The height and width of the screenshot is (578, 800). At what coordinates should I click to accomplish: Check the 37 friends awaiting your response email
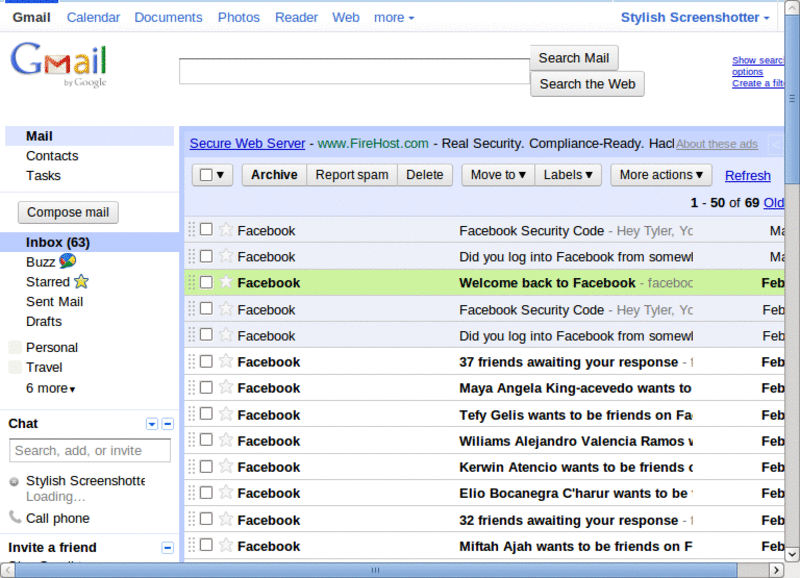click(206, 361)
